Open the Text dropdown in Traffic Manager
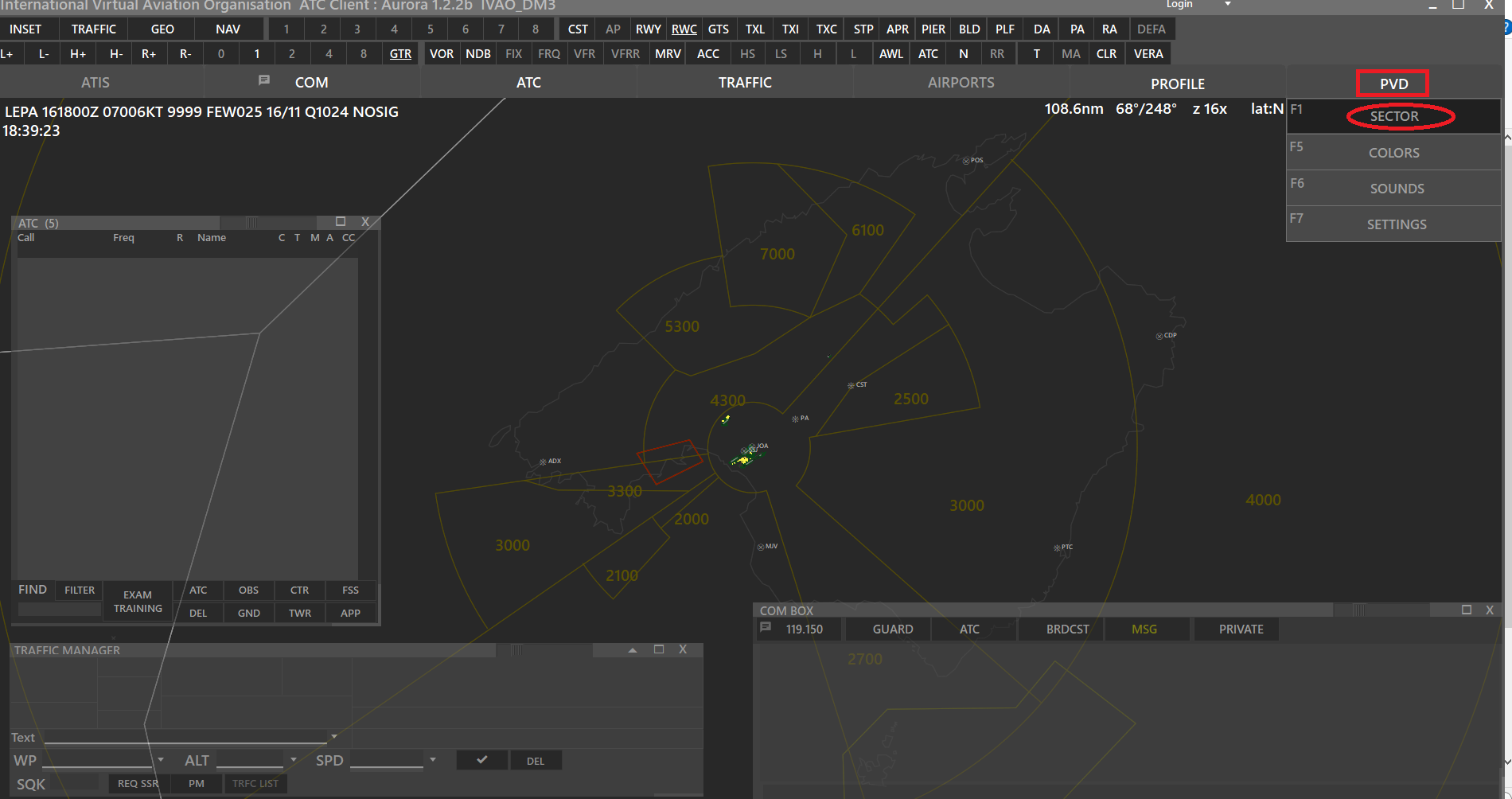This screenshot has width=1512, height=799. point(334,737)
